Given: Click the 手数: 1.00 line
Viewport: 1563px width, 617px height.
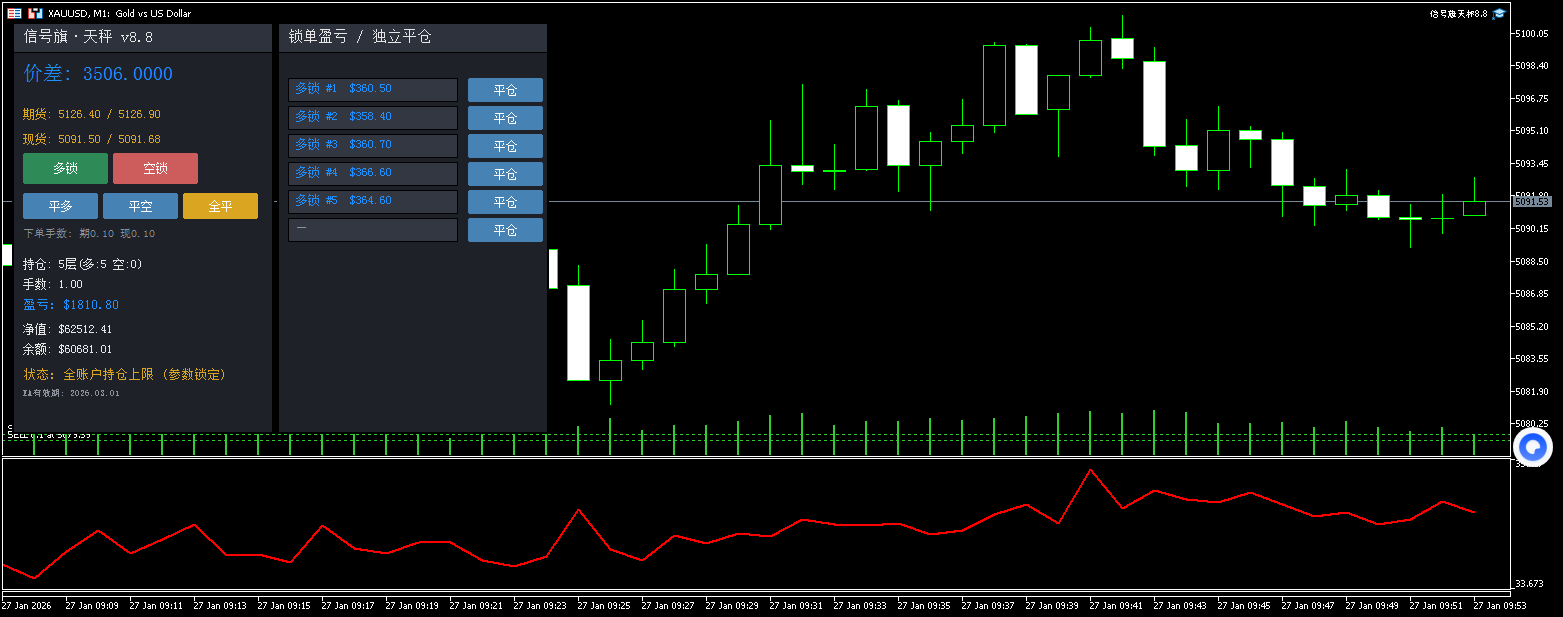Looking at the screenshot, I should (53, 284).
